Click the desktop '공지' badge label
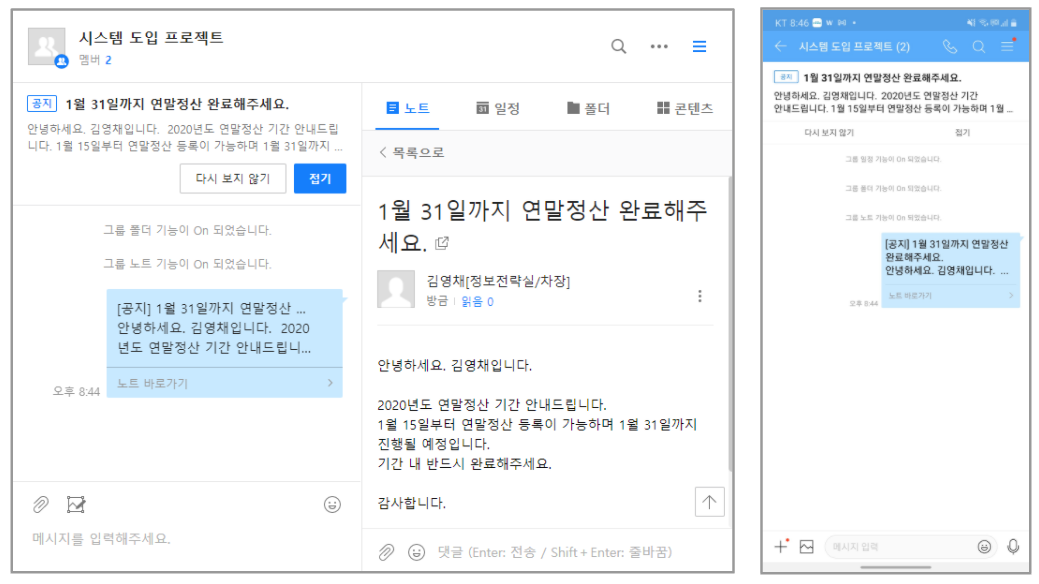 [42, 103]
